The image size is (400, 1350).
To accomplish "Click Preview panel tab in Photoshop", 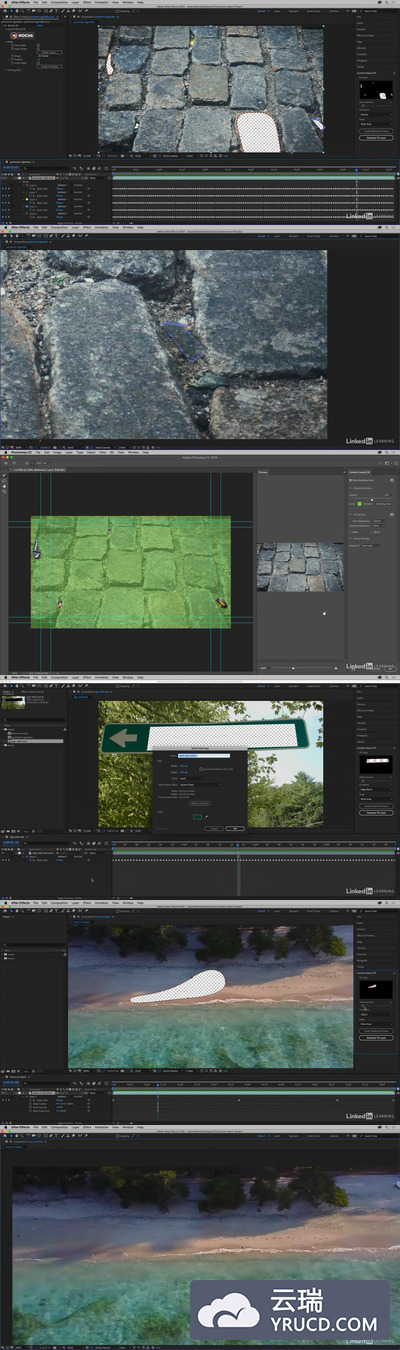I will tap(264, 472).
